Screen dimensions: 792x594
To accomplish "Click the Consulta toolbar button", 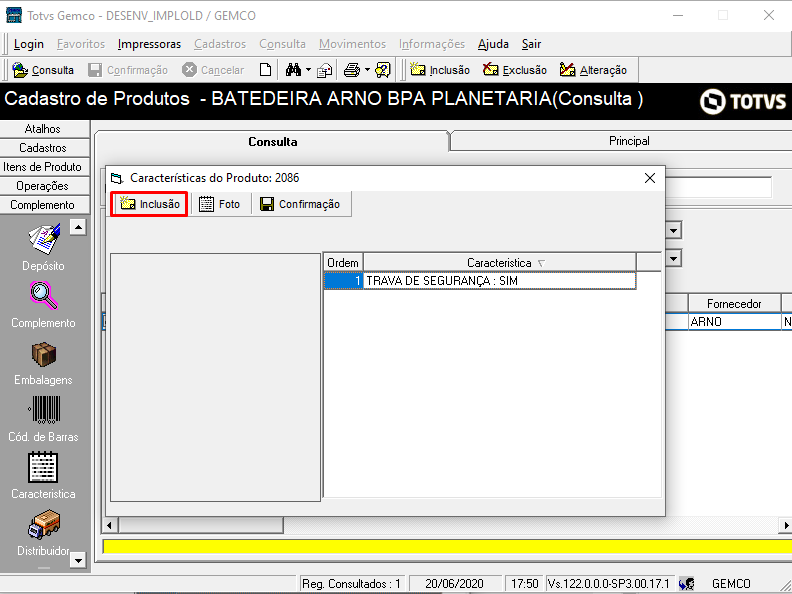I will tap(43, 70).
